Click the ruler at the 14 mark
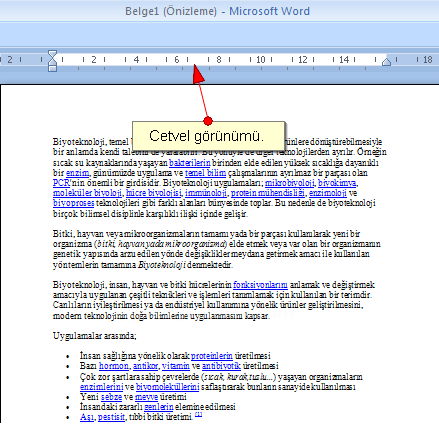 click(344, 60)
